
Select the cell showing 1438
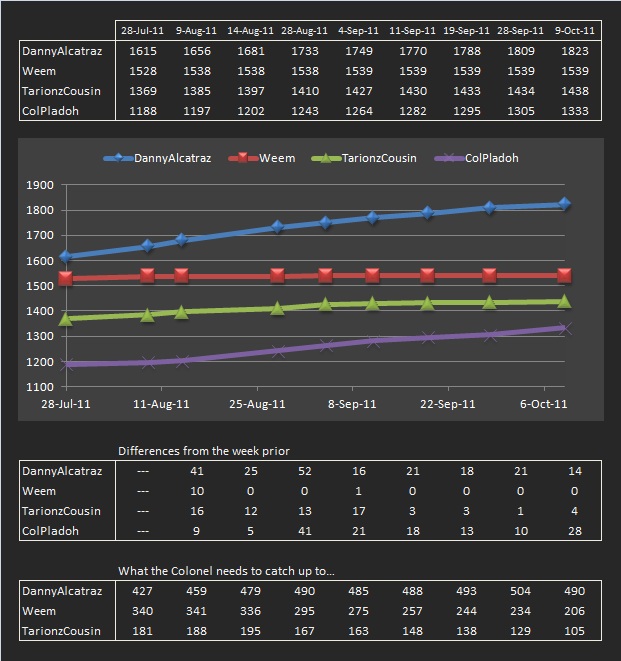coord(575,91)
